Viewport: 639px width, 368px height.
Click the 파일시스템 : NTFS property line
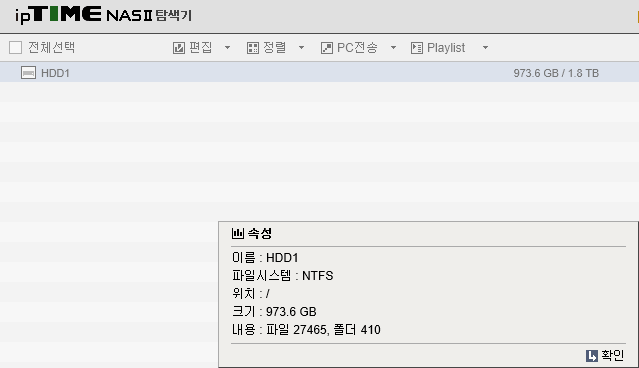click(282, 276)
